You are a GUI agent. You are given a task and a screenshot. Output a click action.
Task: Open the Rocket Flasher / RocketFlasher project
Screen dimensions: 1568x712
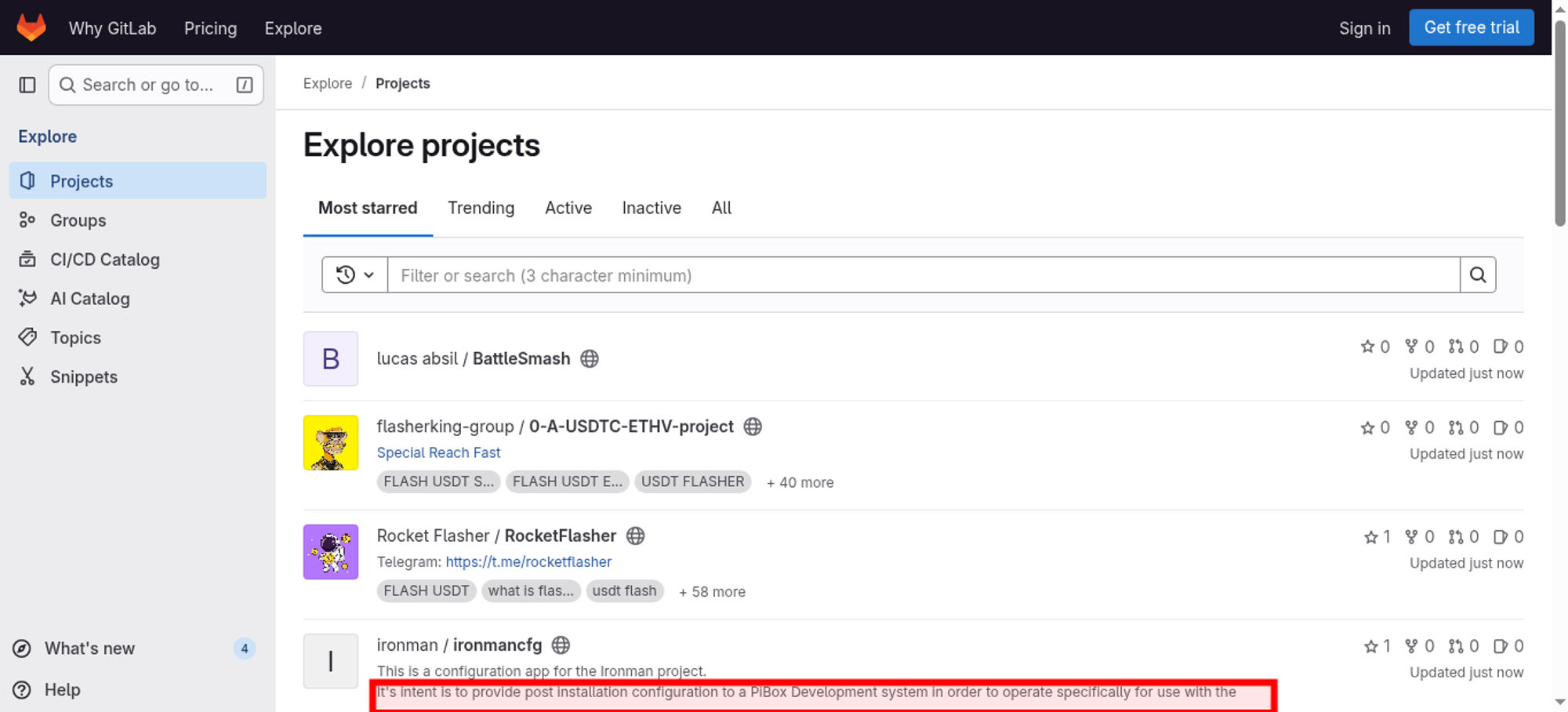pyautogui.click(x=496, y=536)
